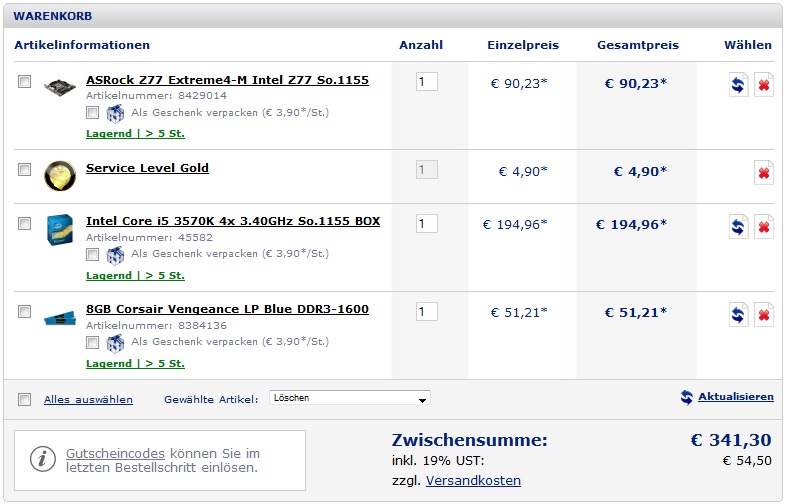Click the Artikelnummer: 8384136 text

(x=156, y=326)
